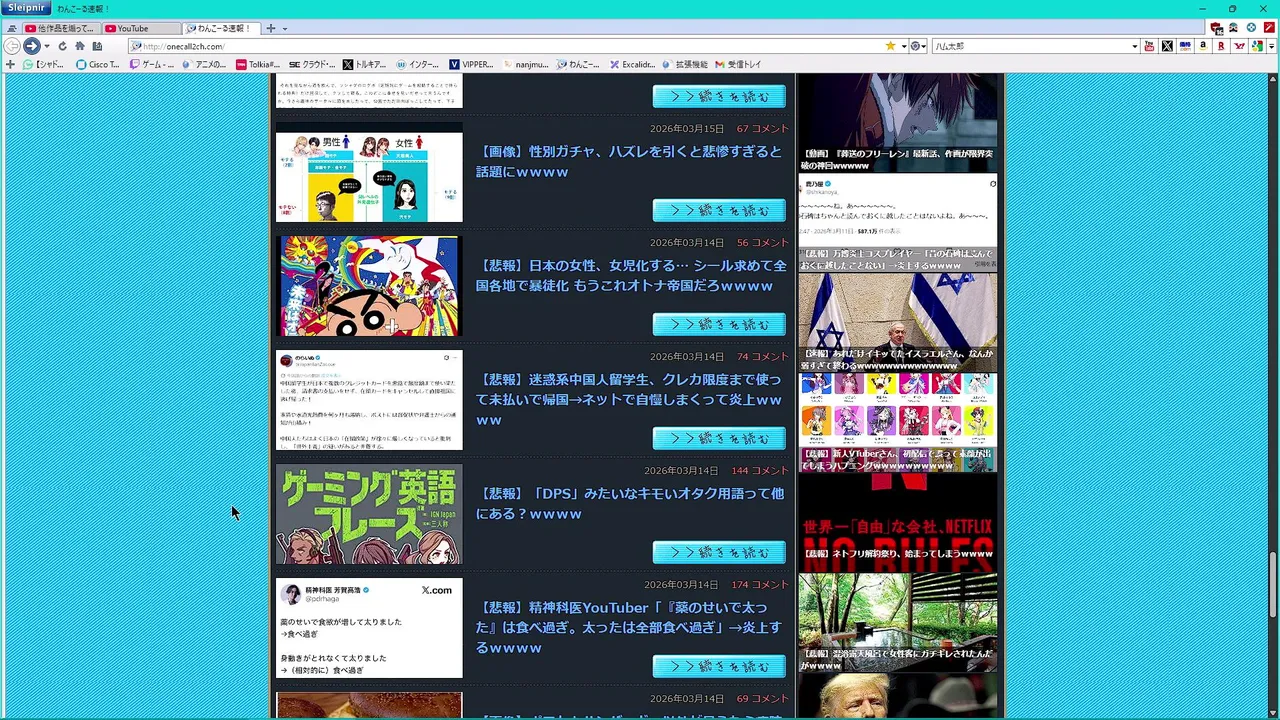The width and height of the screenshot is (1280, 720).
Task: Open the VIPPER bookmark
Action: (x=471, y=64)
